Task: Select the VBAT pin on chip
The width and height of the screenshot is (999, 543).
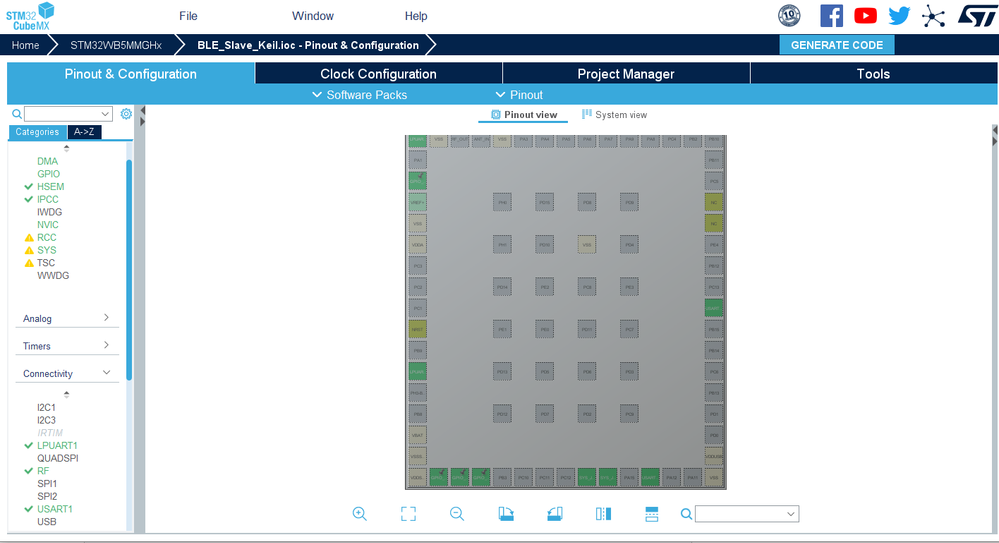Action: (417, 435)
